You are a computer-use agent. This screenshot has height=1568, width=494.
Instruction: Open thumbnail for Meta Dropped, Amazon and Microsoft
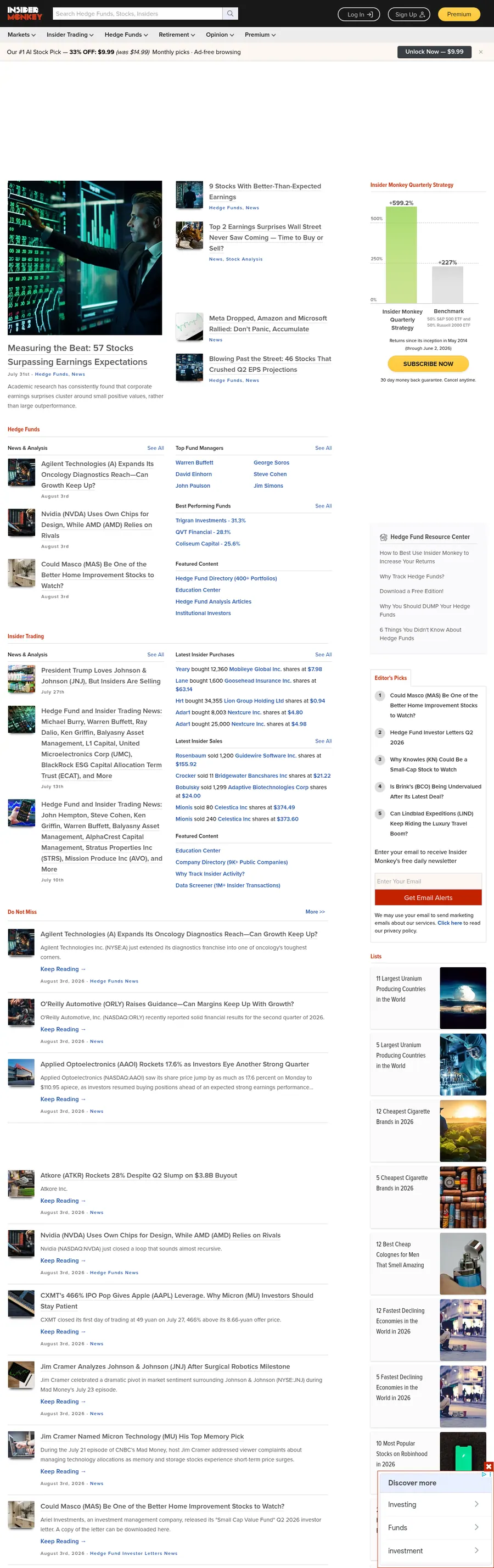189,327
